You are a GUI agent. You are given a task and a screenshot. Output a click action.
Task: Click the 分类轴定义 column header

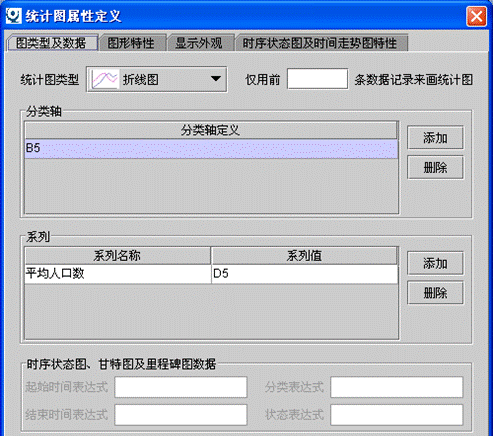click(x=211, y=130)
